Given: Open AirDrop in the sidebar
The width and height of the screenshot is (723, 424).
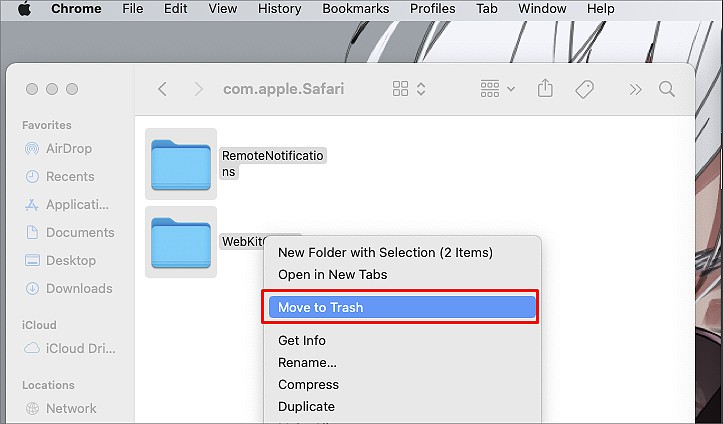Looking at the screenshot, I should [68, 148].
